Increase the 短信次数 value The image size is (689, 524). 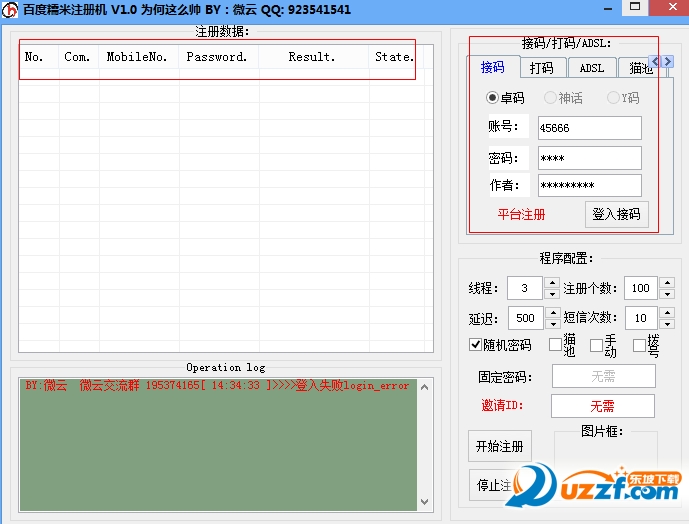tap(667, 313)
